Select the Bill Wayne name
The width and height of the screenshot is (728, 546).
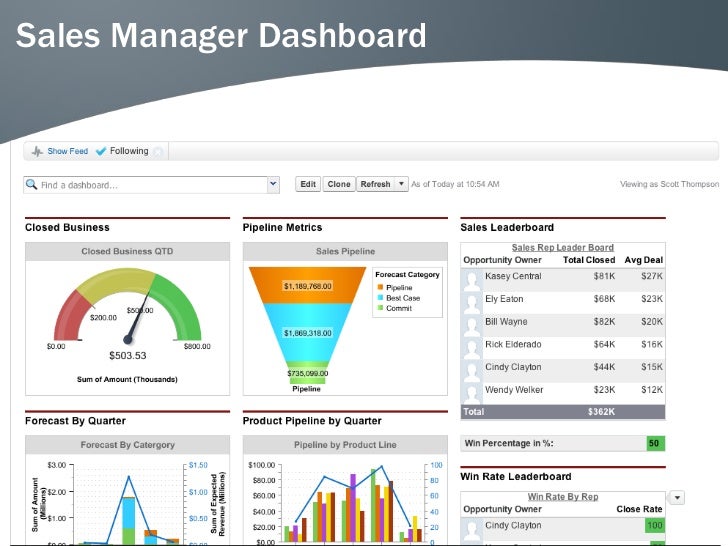(x=506, y=321)
